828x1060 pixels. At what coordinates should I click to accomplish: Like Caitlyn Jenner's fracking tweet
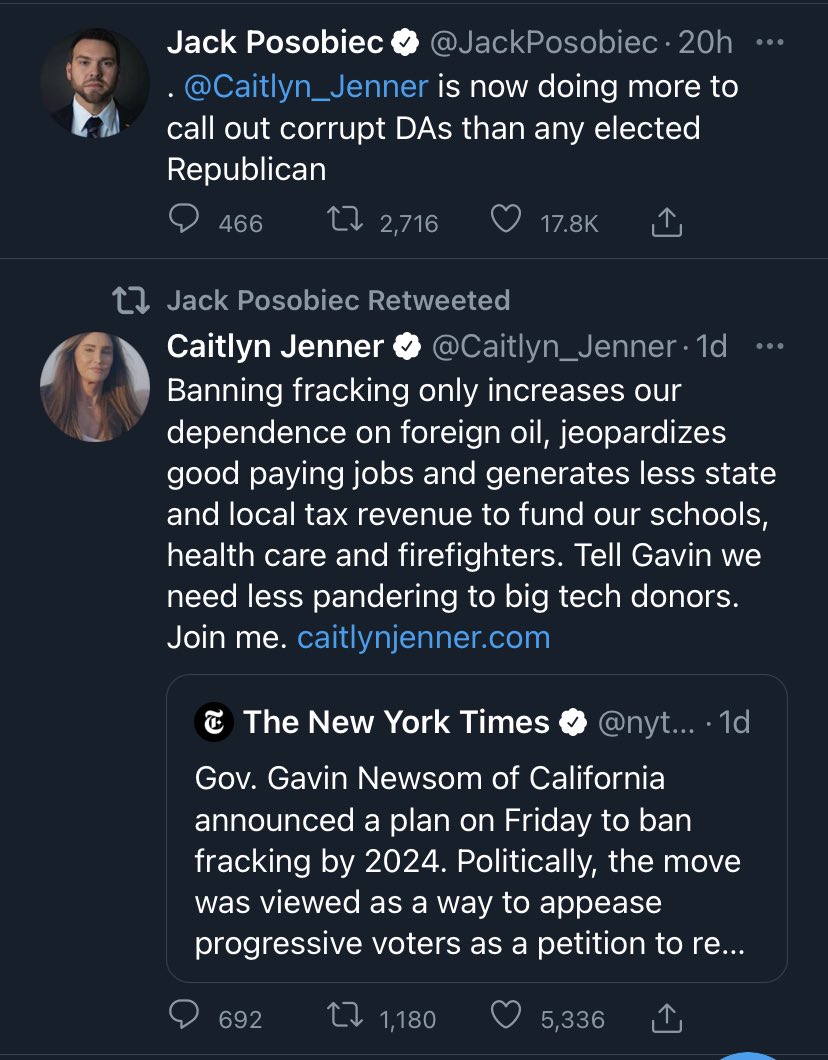(x=507, y=1017)
